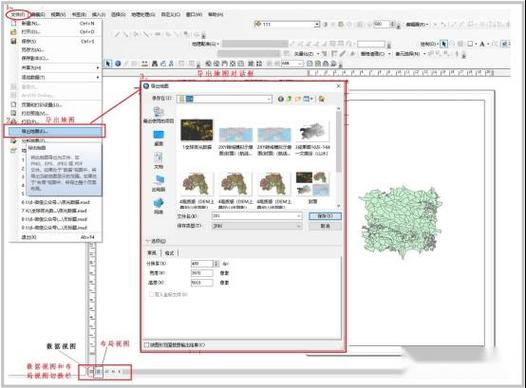
Task: Choose the Save entry with Ctrl+S shortcut
Action: coord(54,41)
